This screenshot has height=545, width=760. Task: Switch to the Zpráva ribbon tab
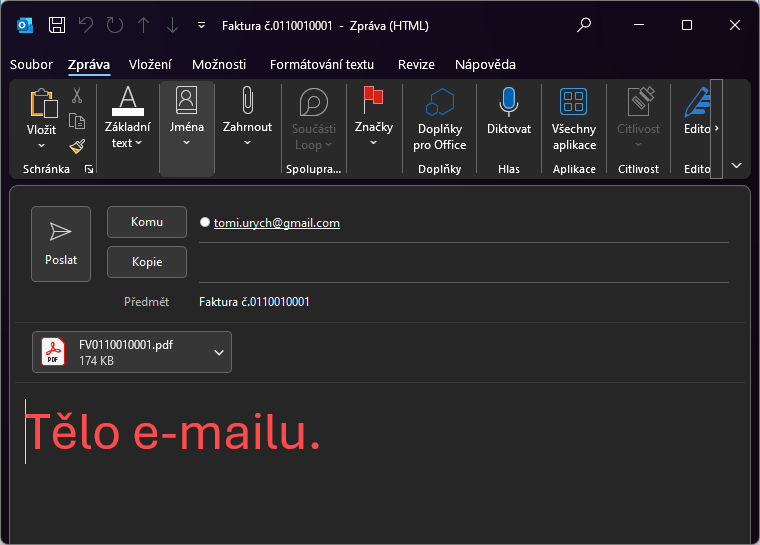pyautogui.click(x=89, y=64)
